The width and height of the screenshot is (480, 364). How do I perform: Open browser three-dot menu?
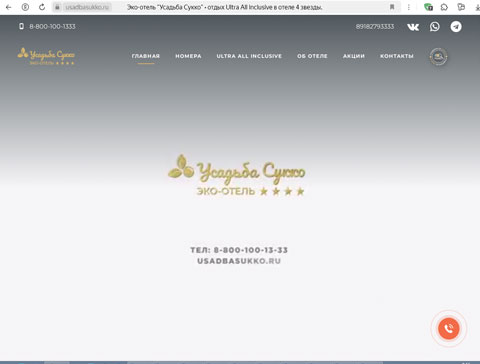[409, 7]
